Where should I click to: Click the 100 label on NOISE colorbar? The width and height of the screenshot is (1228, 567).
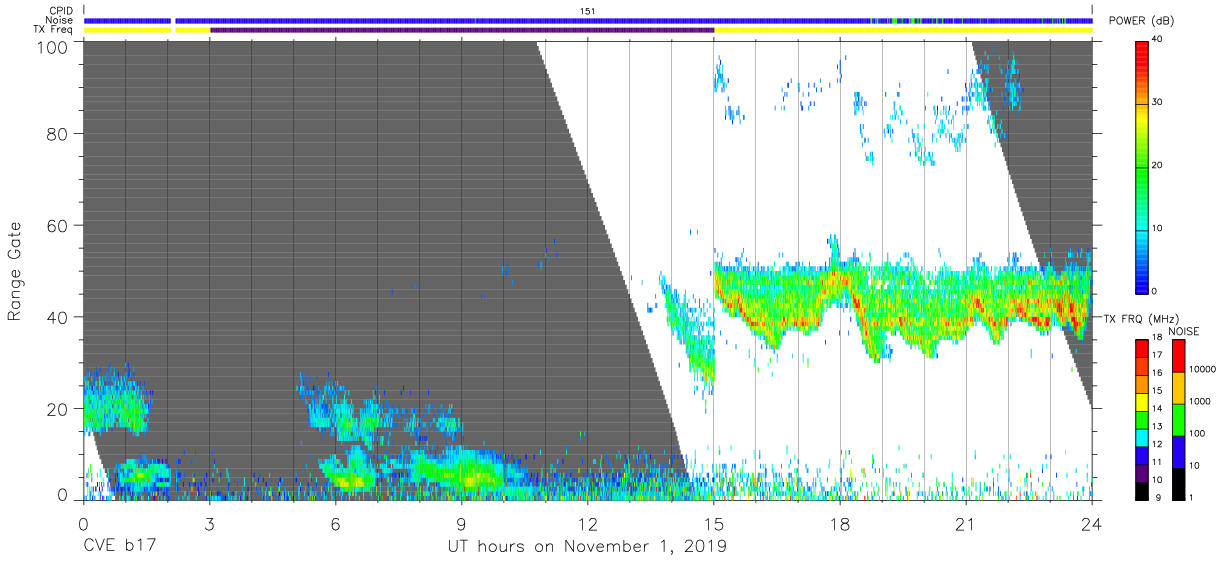[1199, 433]
